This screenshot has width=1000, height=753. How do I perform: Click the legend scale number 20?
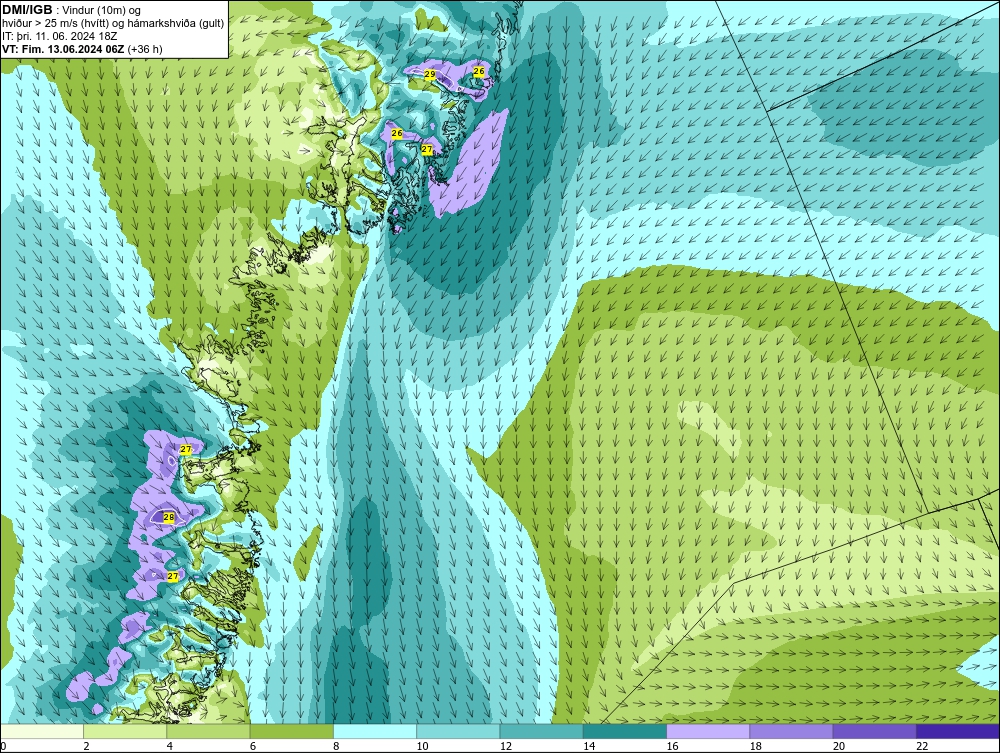(x=839, y=747)
